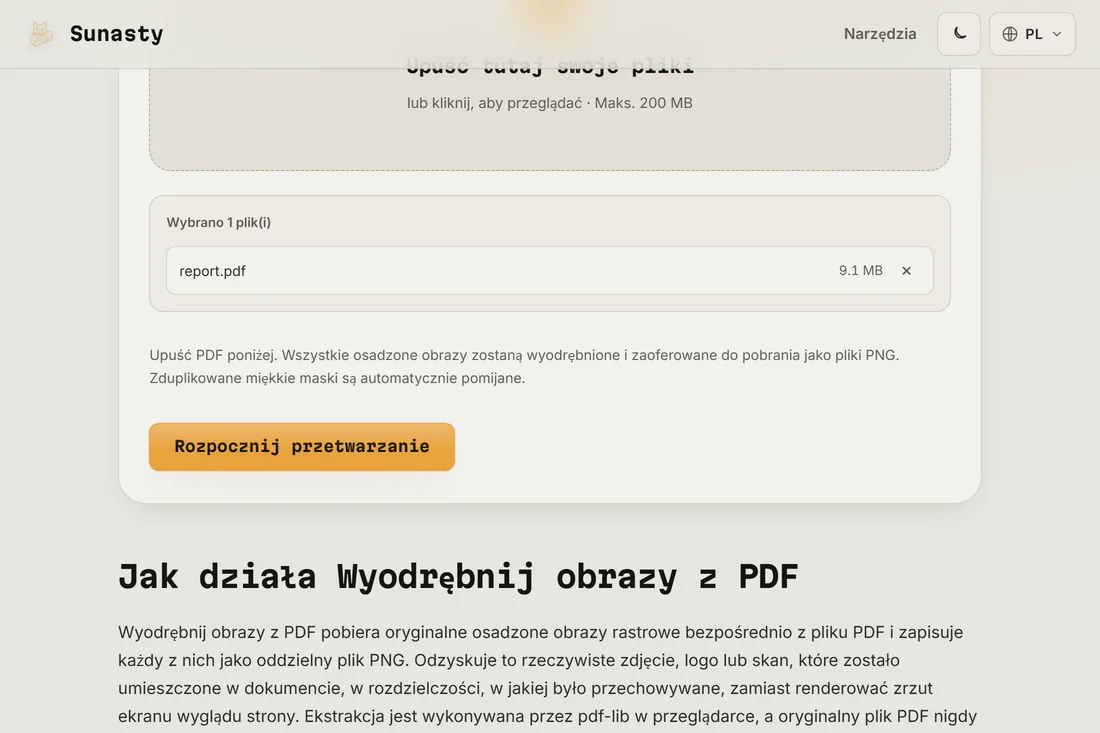The image size is (1100, 733).
Task: Click the 'Upuść PDF poniżej' description paragraph
Action: coord(524,367)
